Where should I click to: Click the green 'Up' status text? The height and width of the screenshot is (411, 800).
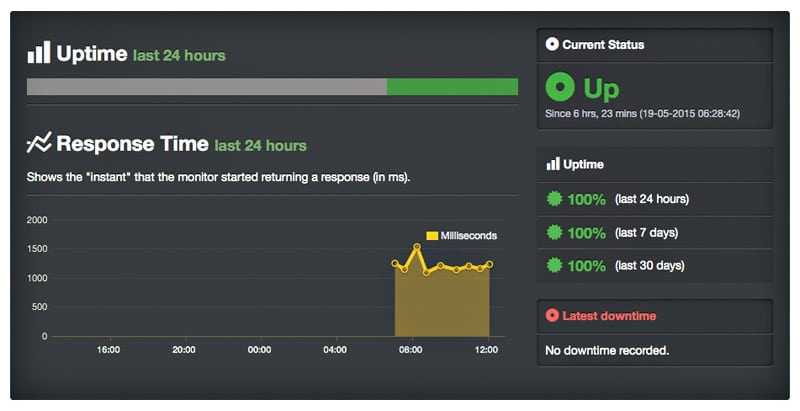pyautogui.click(x=602, y=89)
